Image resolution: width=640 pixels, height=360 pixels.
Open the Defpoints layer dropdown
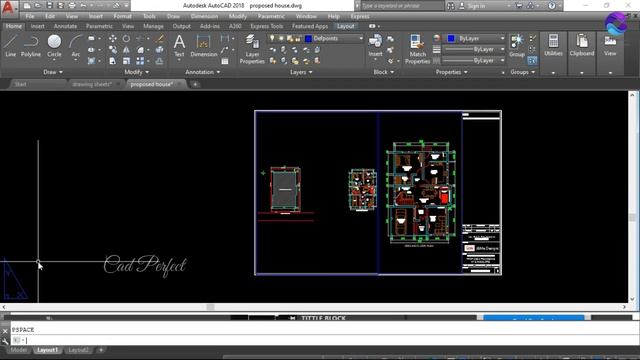tap(361, 38)
